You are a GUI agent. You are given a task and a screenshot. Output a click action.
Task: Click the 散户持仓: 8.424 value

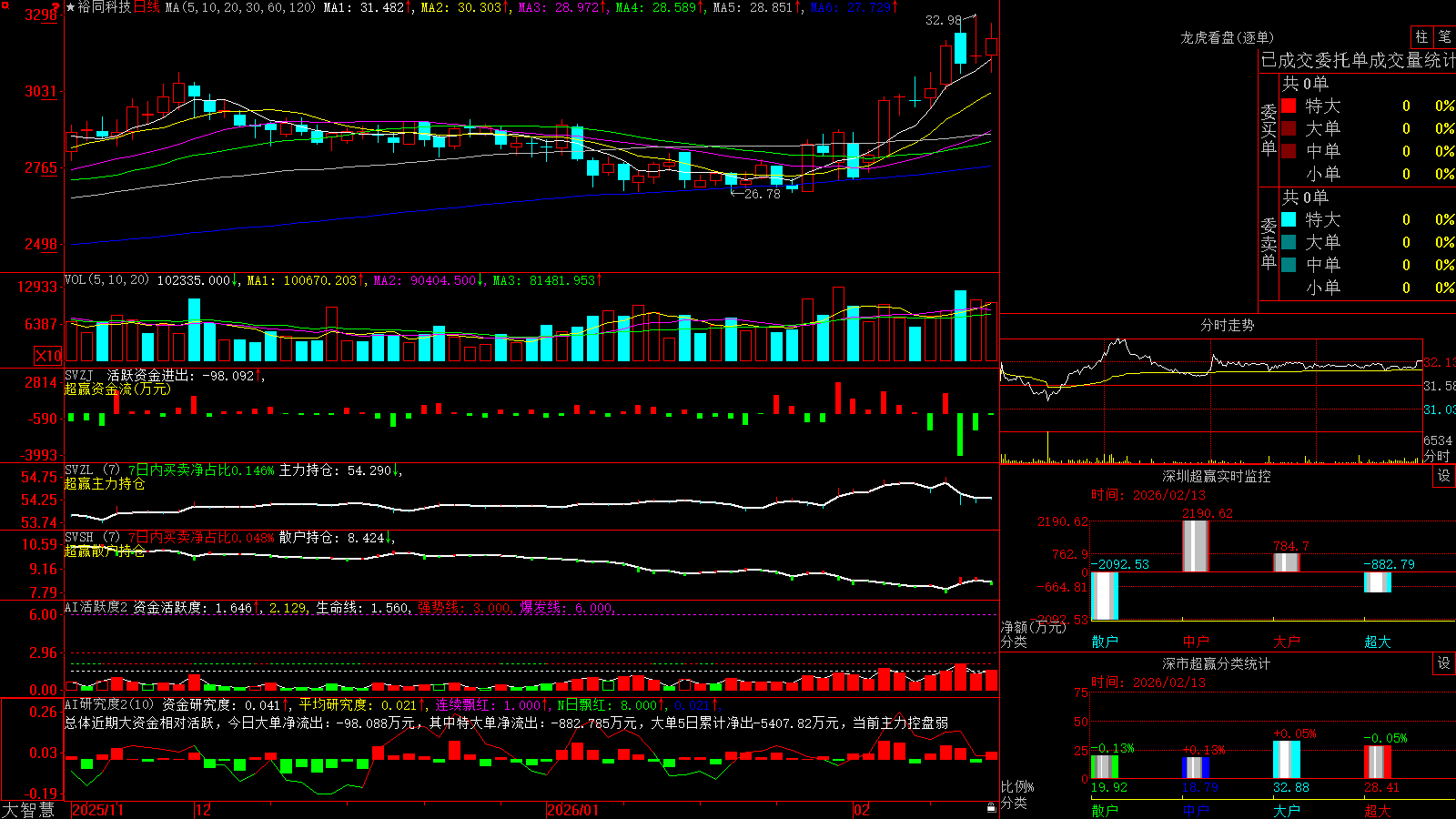(331, 538)
